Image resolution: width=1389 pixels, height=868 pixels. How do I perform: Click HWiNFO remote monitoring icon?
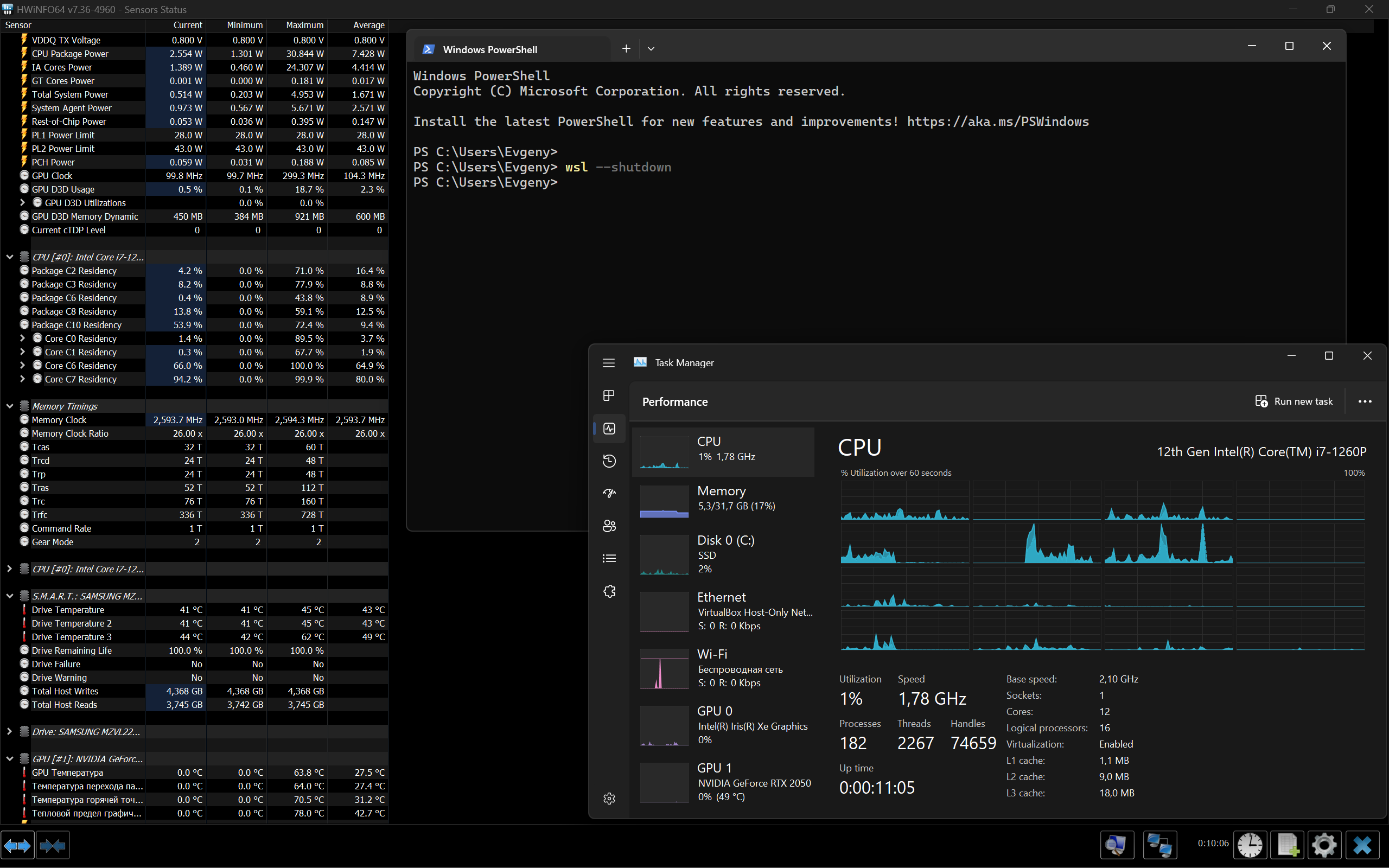click(x=1160, y=845)
